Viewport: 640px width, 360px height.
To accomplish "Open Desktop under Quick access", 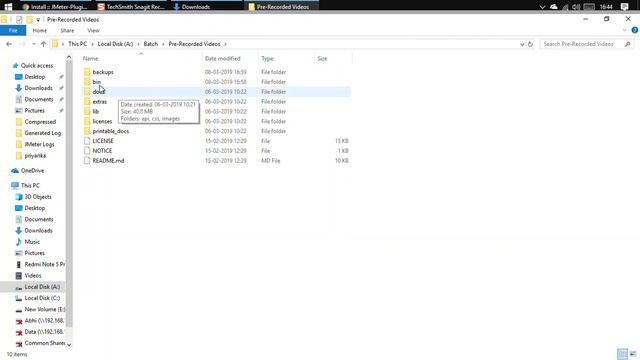I will tap(35, 77).
